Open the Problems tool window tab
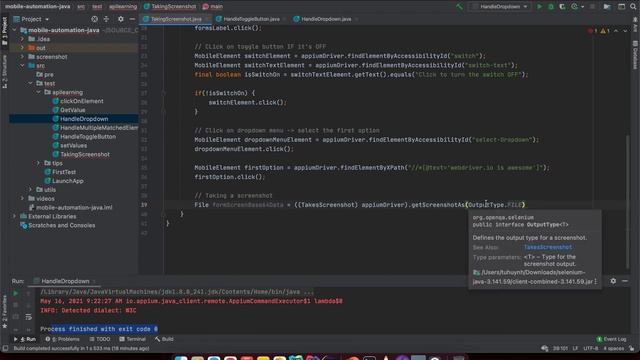640x360 pixels. click(x=62, y=339)
